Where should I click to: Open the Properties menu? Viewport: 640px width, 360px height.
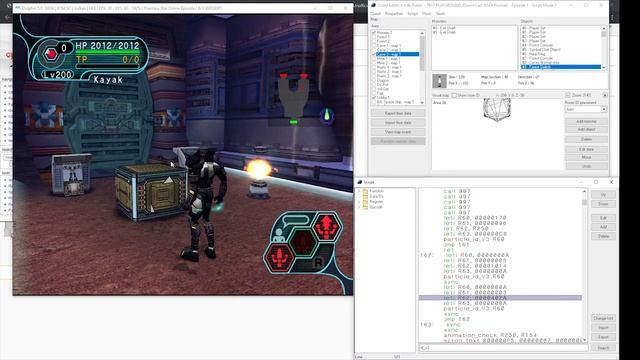point(394,13)
